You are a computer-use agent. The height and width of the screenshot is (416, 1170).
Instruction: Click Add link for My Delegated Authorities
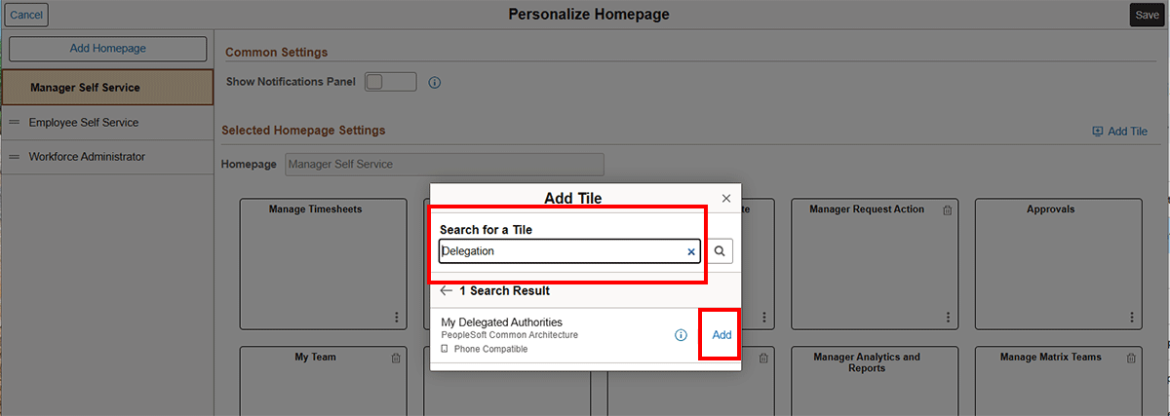(721, 335)
